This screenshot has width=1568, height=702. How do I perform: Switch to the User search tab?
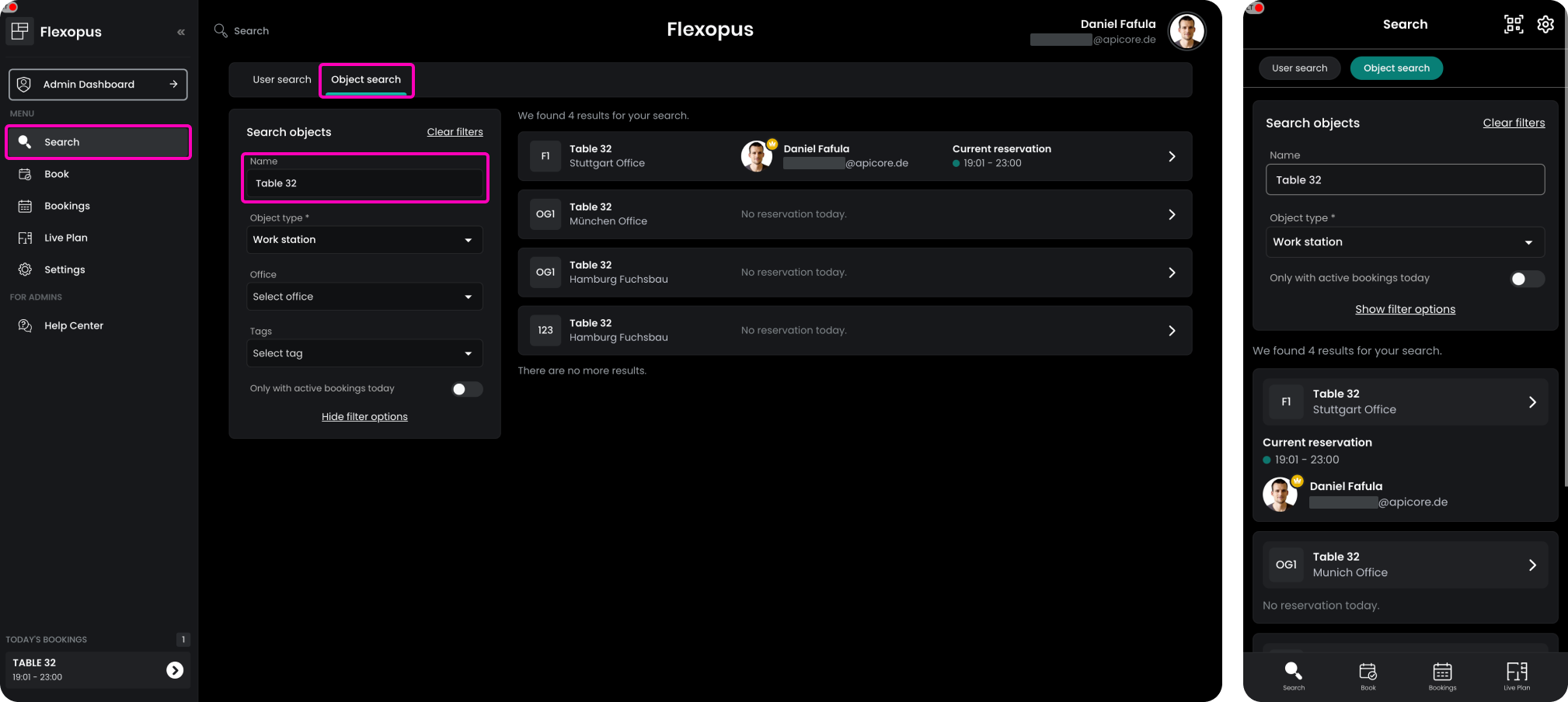[281, 79]
